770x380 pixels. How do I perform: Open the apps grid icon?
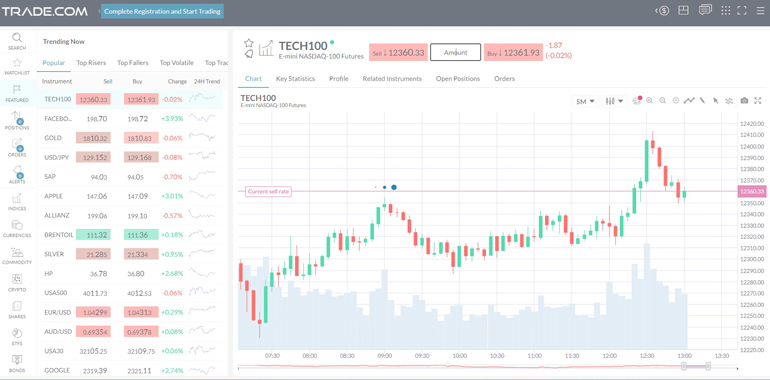pyautogui.click(x=726, y=10)
